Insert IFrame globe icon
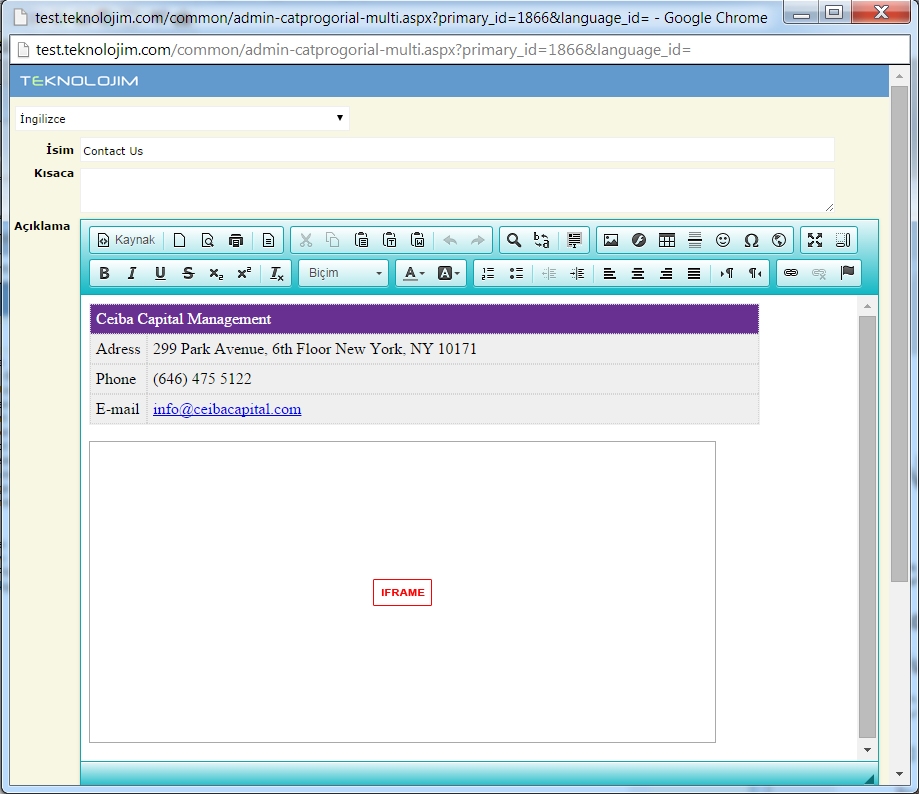The width and height of the screenshot is (919, 794). click(x=779, y=240)
